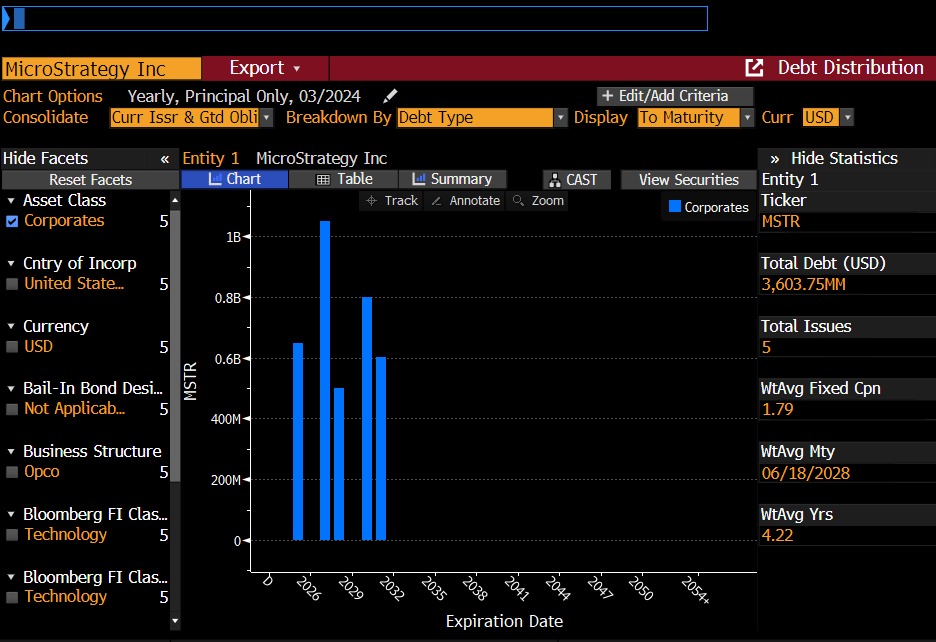Collapse the Asset Class facet group
936x642 pixels.
pos(11,201)
